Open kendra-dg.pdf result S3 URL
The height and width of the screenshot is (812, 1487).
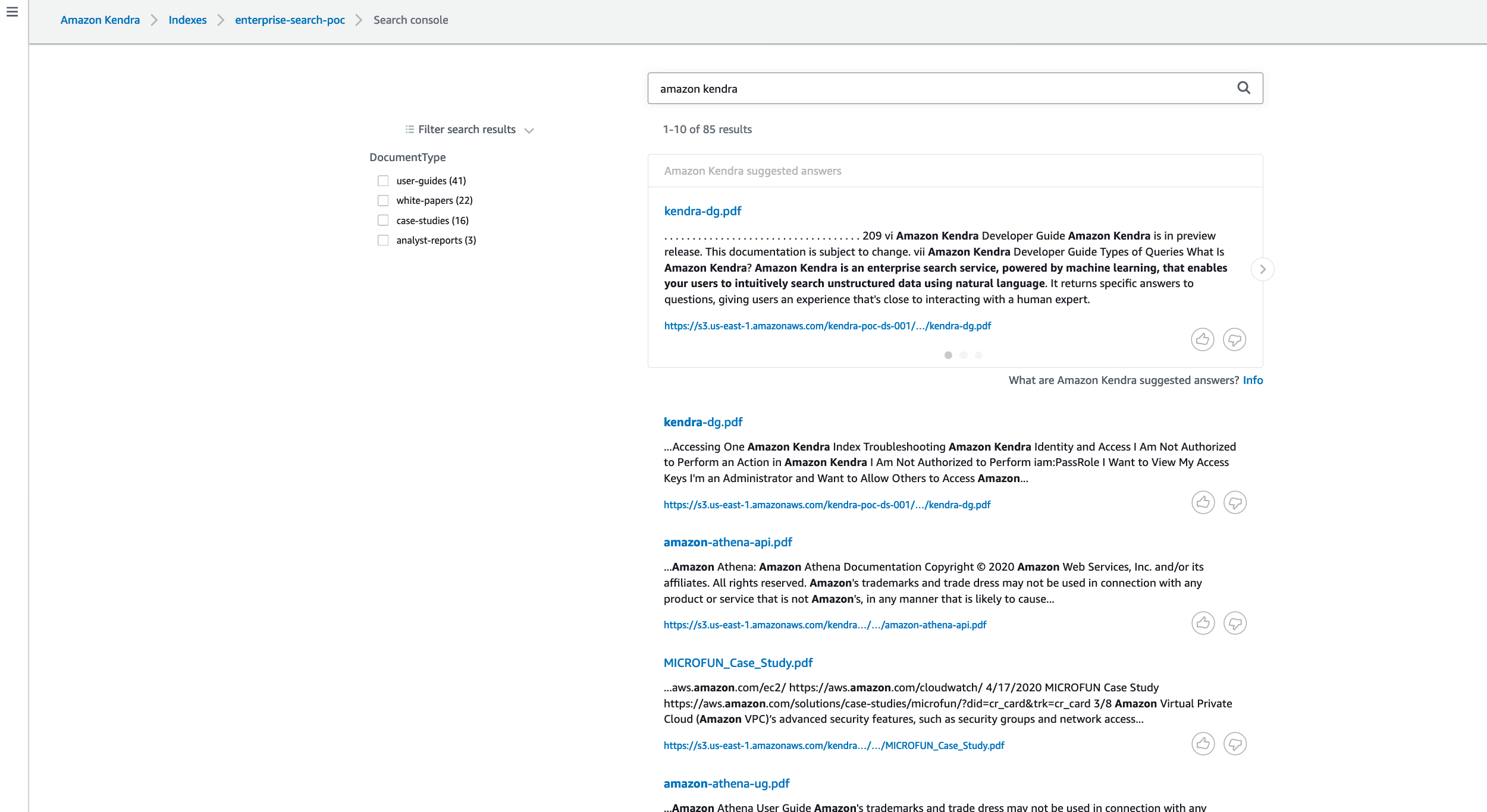coord(827,505)
